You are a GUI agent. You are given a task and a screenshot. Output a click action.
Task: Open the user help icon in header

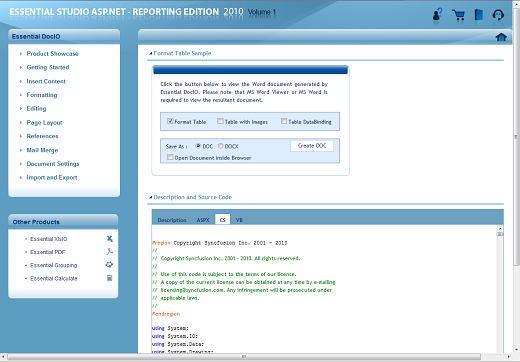[x=437, y=14]
